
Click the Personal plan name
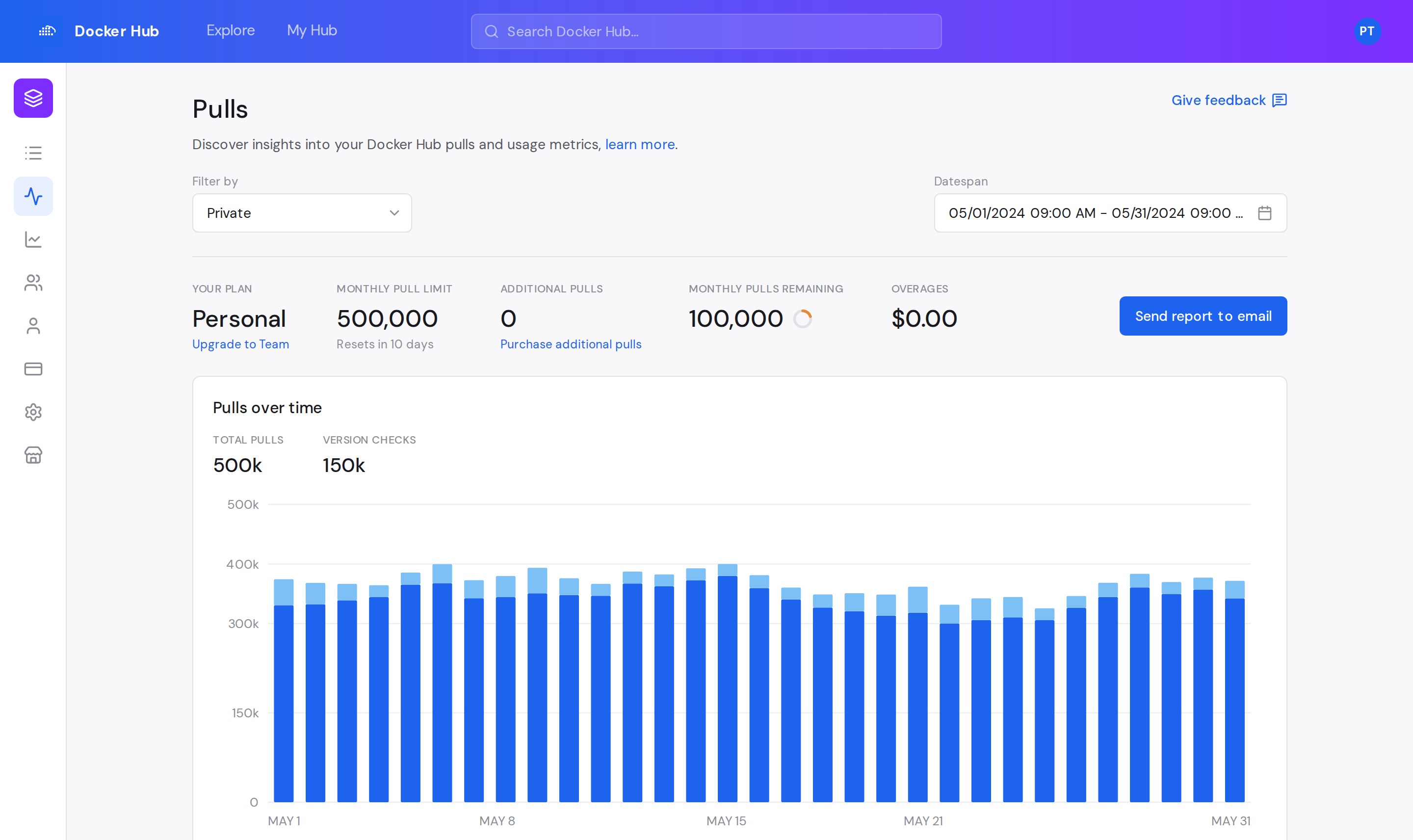click(239, 318)
